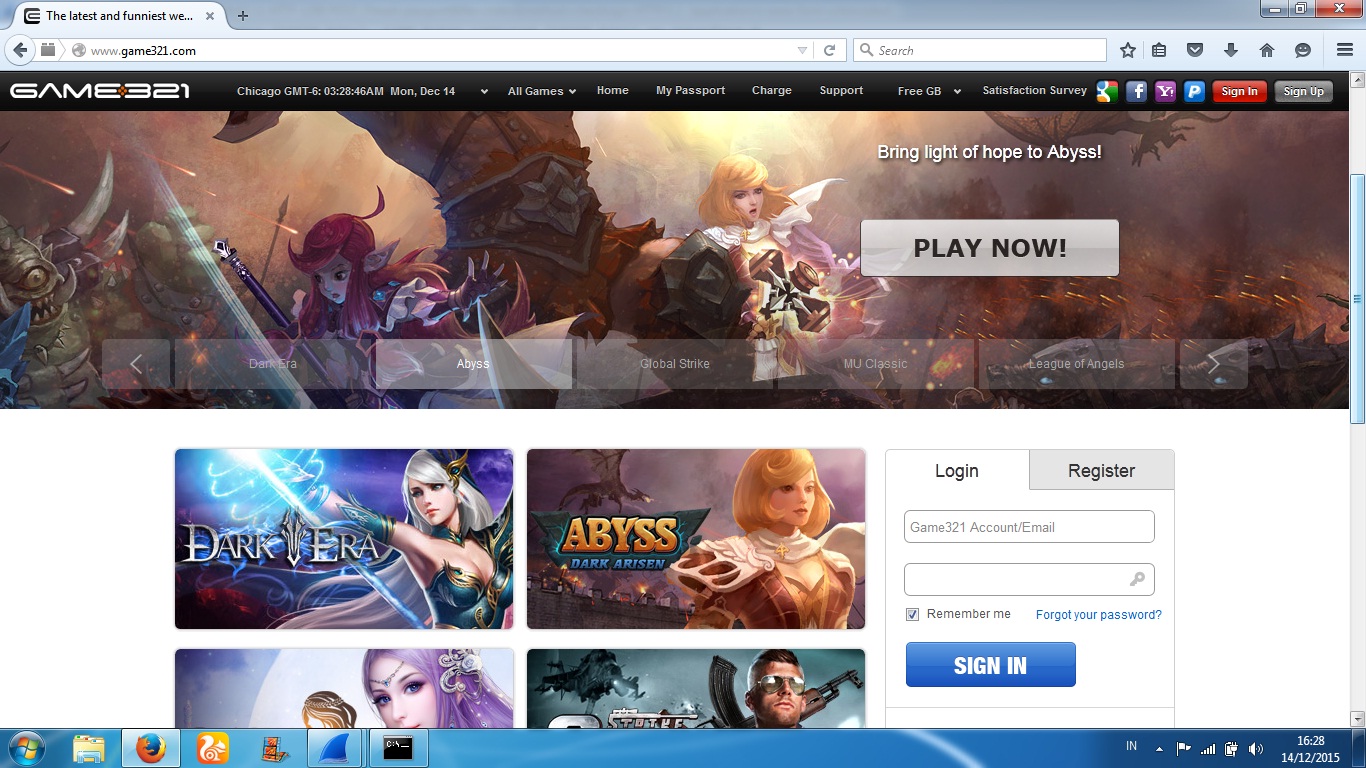Image resolution: width=1366 pixels, height=768 pixels.
Task: Click the password input field
Action: [1029, 579]
